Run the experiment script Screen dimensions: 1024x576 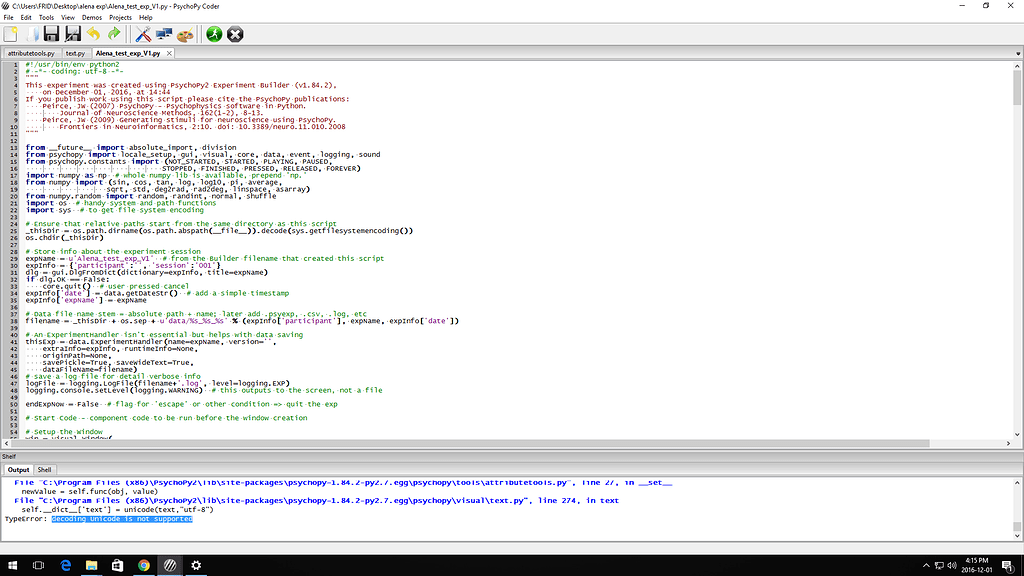coord(214,33)
